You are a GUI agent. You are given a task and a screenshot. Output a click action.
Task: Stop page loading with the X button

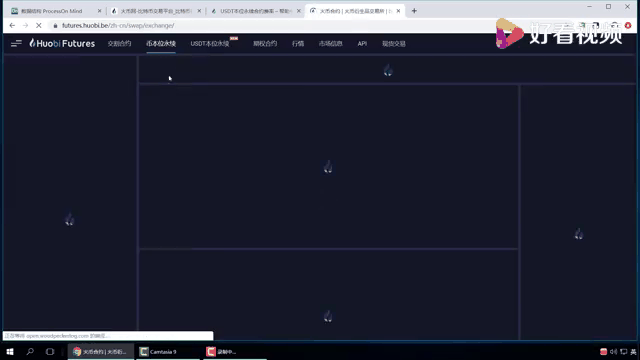point(39,25)
